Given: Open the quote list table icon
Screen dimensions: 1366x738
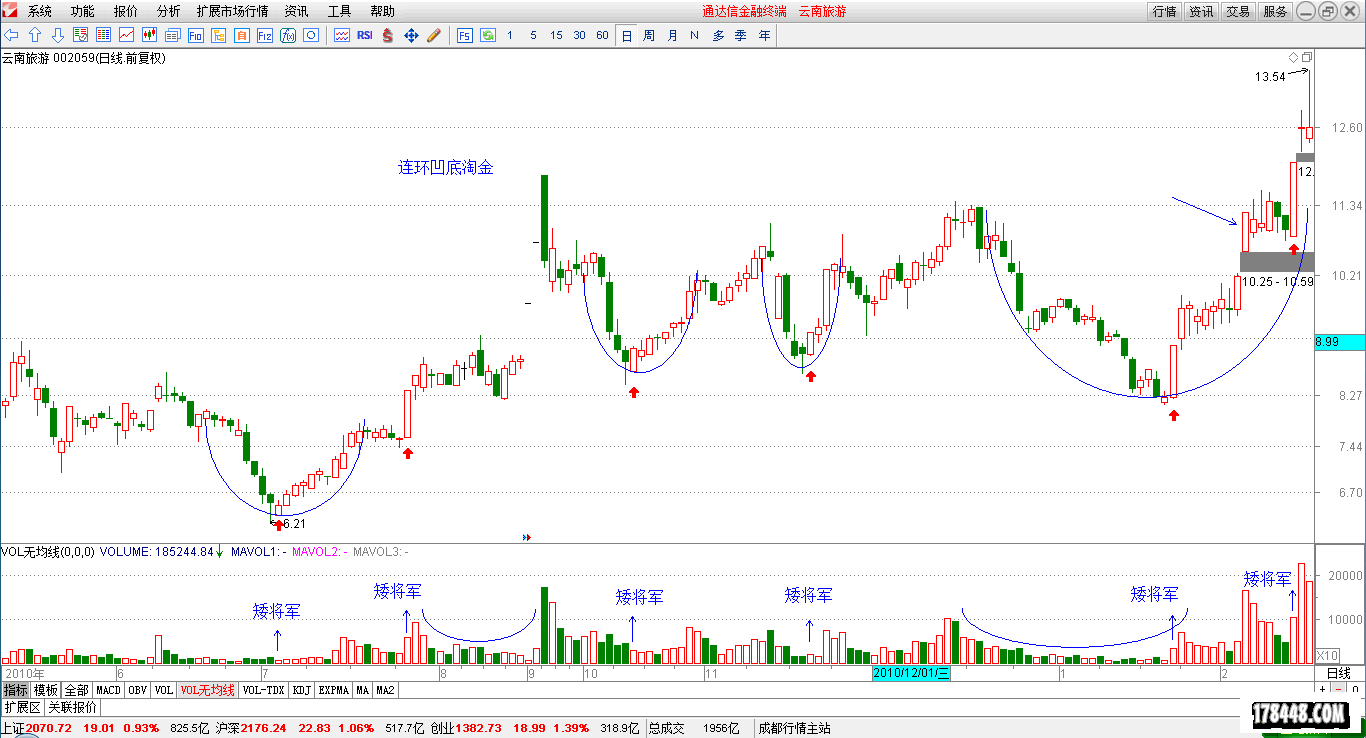Looking at the screenshot, I should coord(103,35).
